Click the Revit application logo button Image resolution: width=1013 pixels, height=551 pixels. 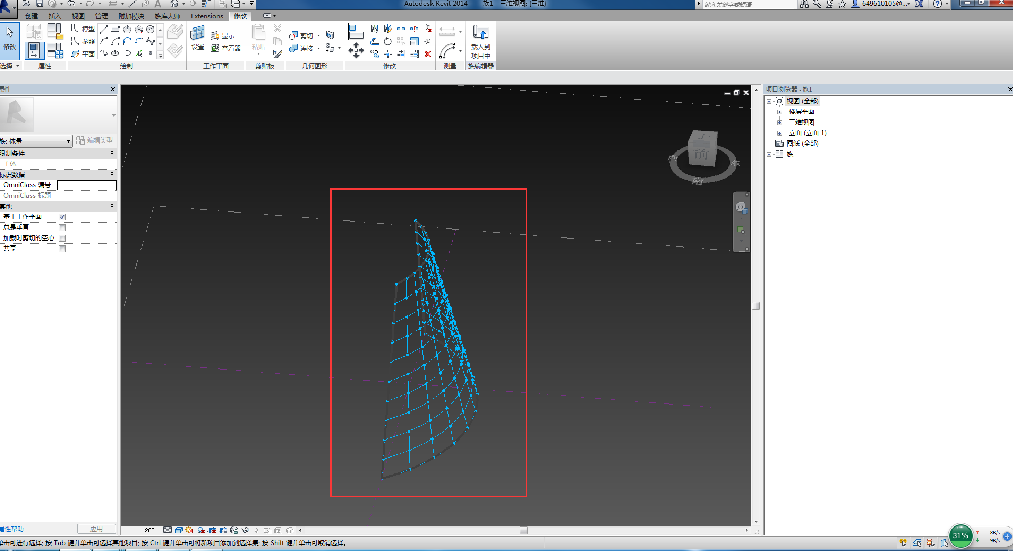9,6
